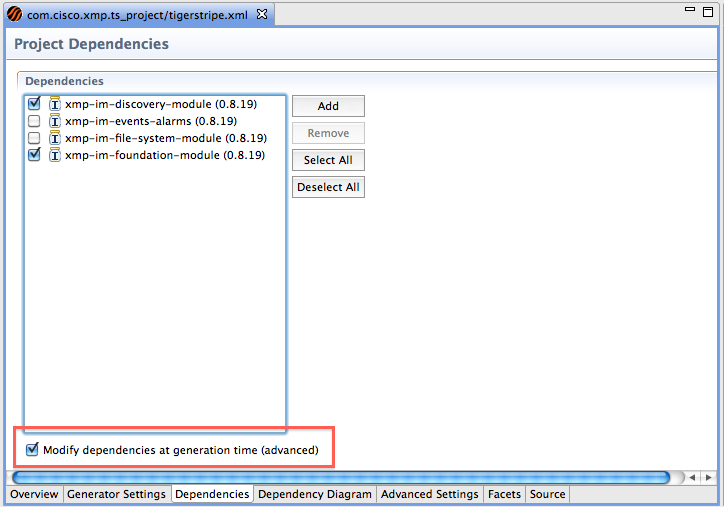The width and height of the screenshot is (724, 507).
Task: Go to Advanced Settings tab
Action: pos(430,494)
